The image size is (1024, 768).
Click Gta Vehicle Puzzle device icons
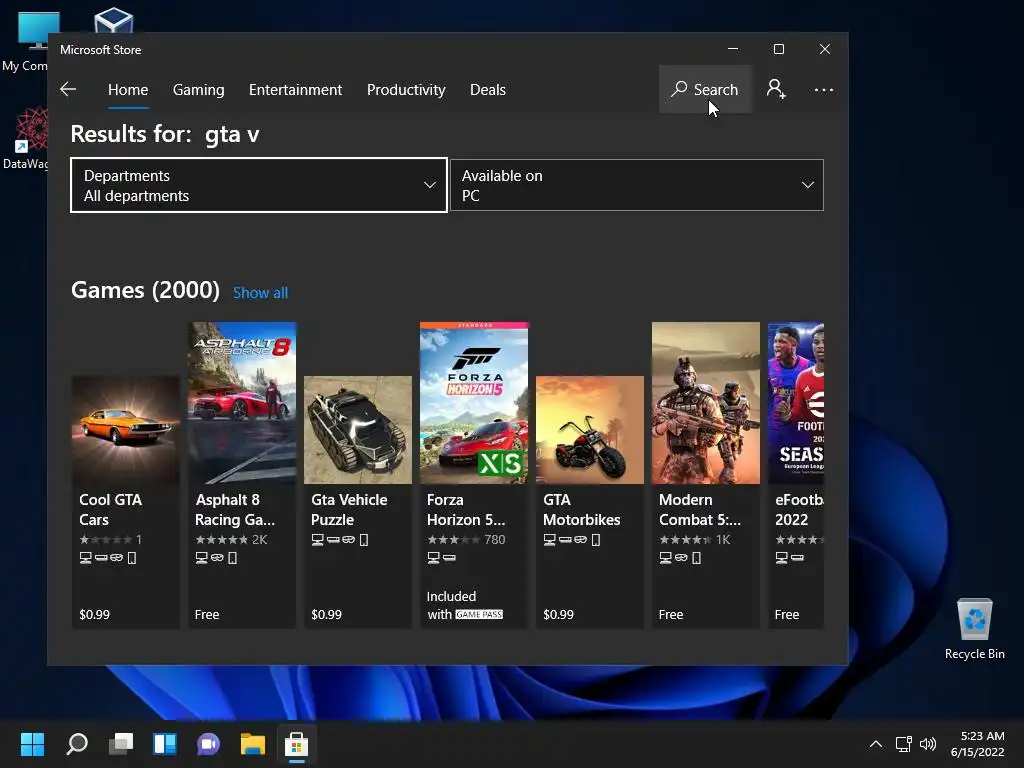pyautogui.click(x=340, y=539)
